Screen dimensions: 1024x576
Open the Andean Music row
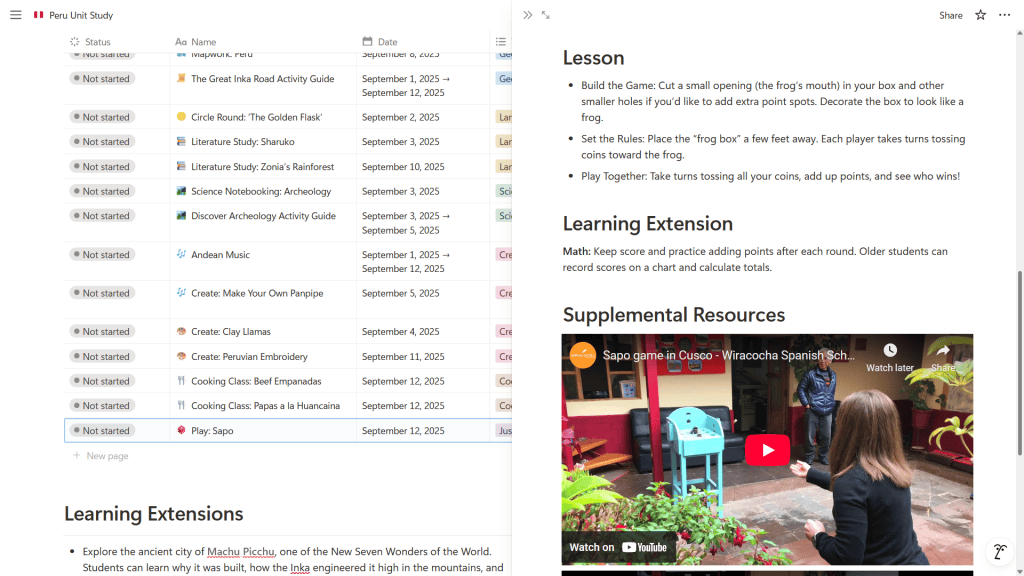pyautogui.click(x=220, y=255)
